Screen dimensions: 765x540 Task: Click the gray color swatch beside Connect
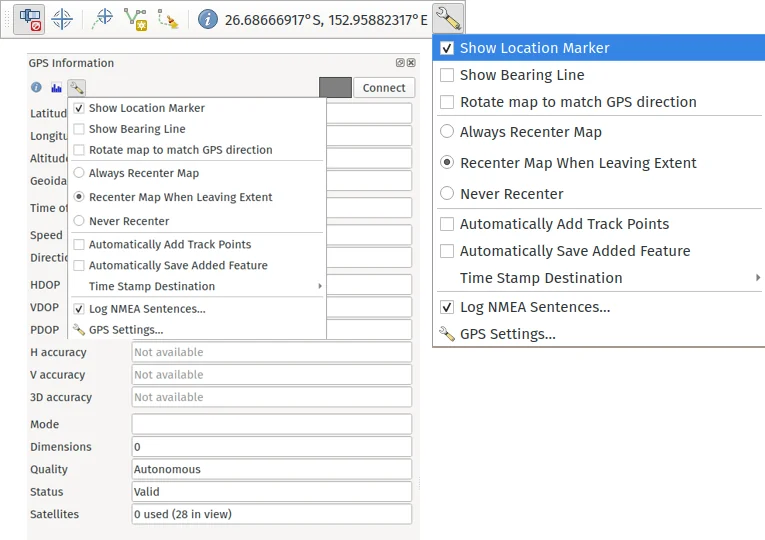click(x=335, y=88)
